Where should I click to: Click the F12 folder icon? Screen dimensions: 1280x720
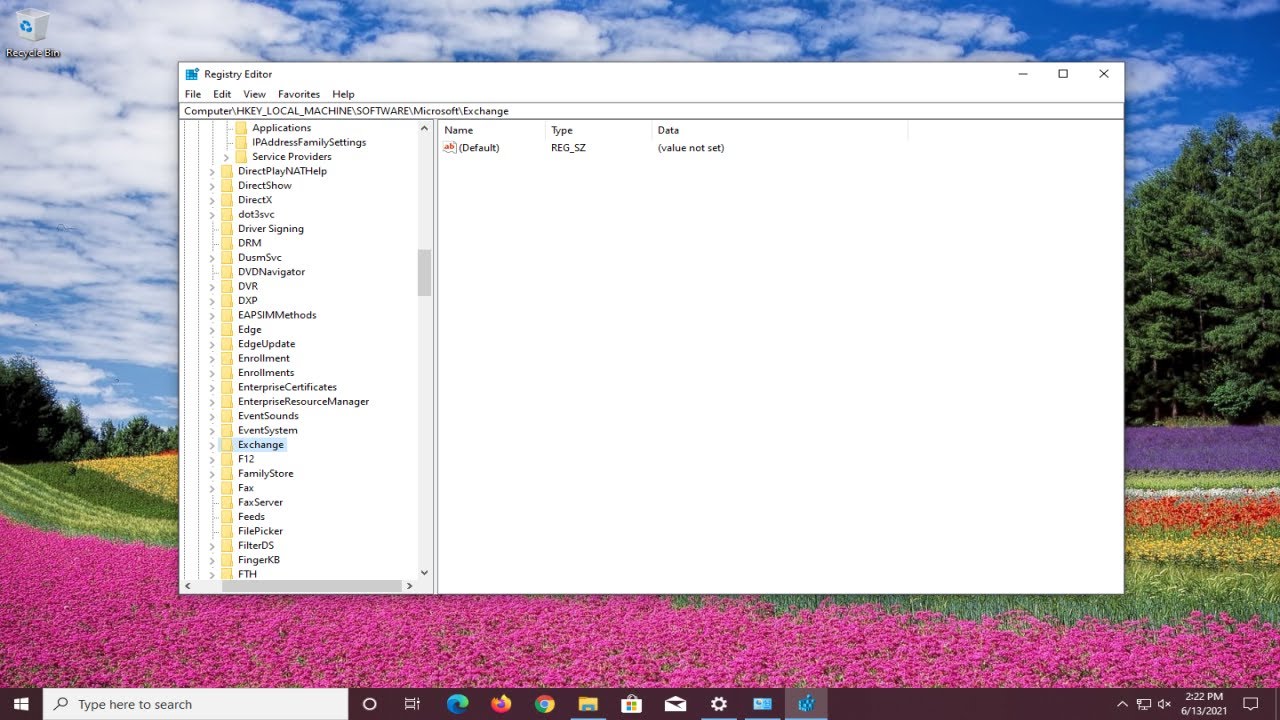point(227,459)
